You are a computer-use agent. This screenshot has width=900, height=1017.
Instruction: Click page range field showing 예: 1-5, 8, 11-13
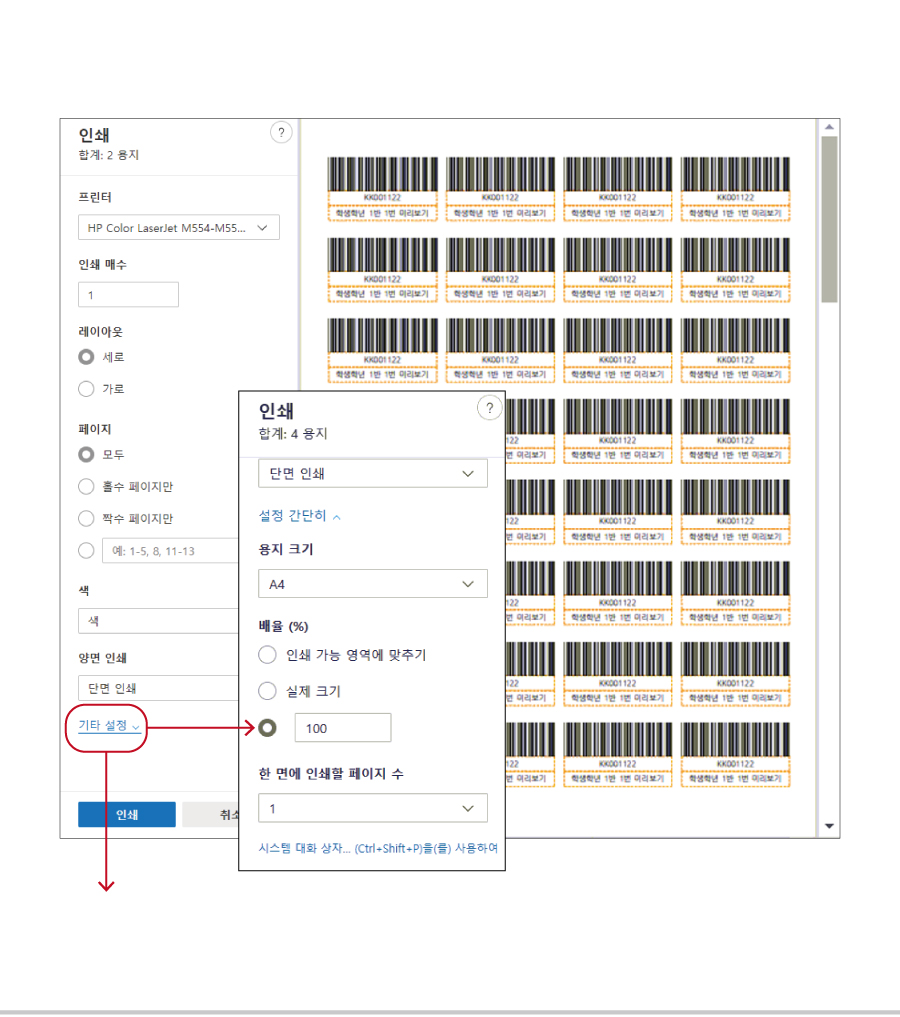click(171, 551)
